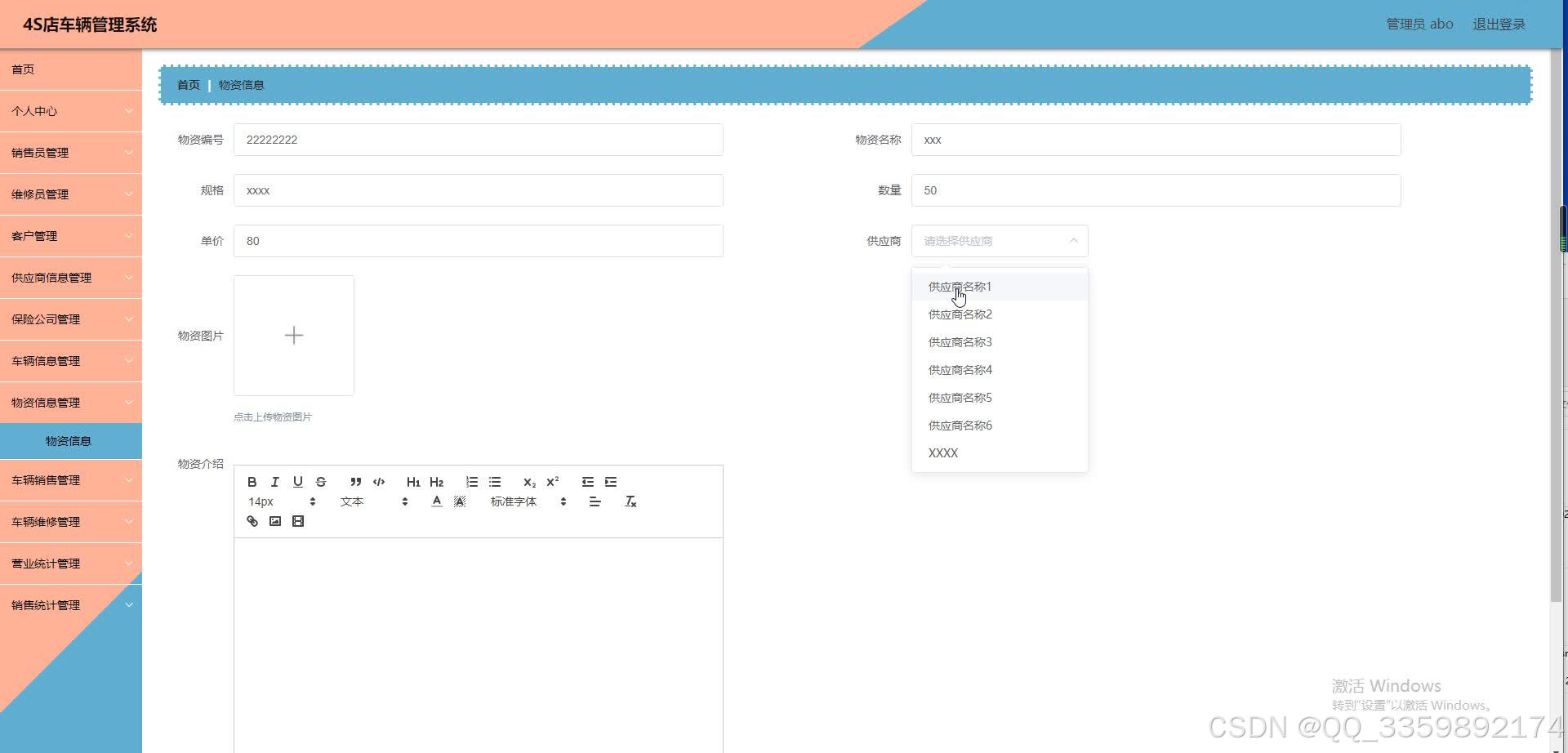The height and width of the screenshot is (753, 1568).
Task: Select 供应商名称1 from the list
Action: [1000, 287]
